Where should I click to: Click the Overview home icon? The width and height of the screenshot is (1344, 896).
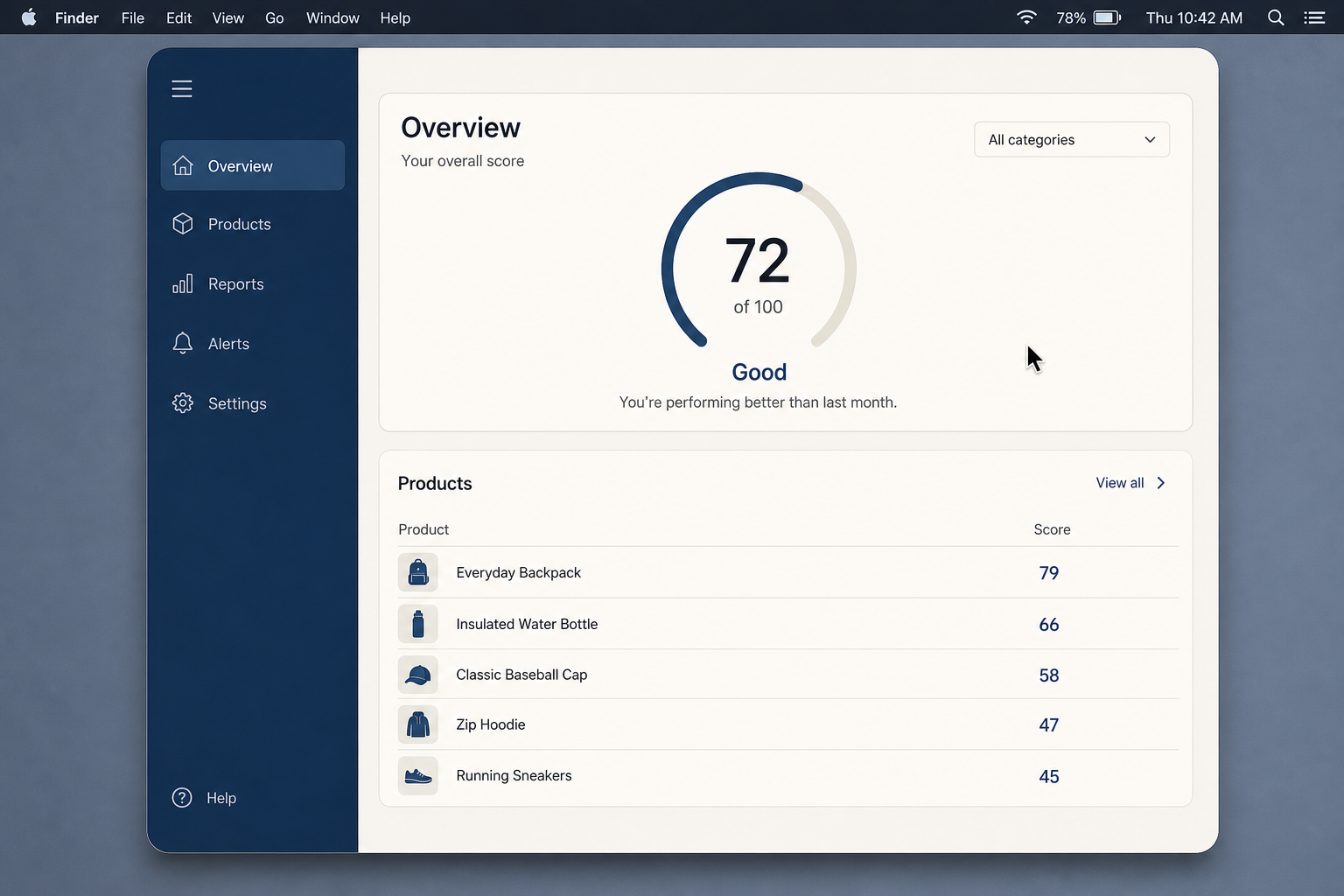183,165
